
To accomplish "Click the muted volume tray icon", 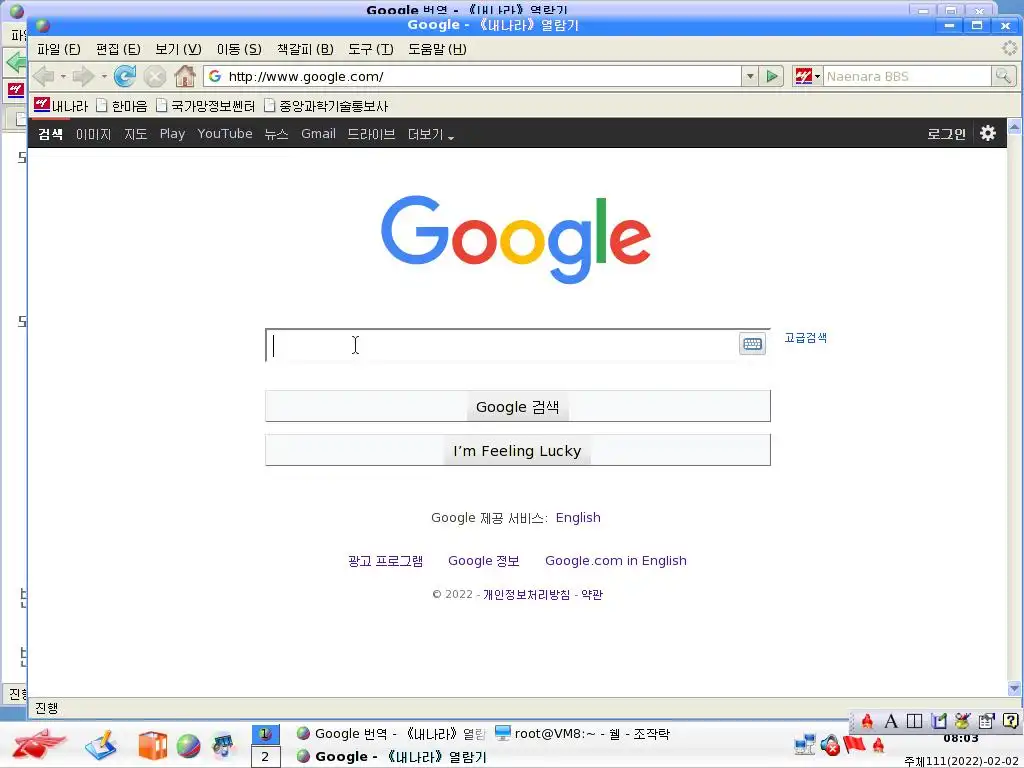I will (830, 744).
